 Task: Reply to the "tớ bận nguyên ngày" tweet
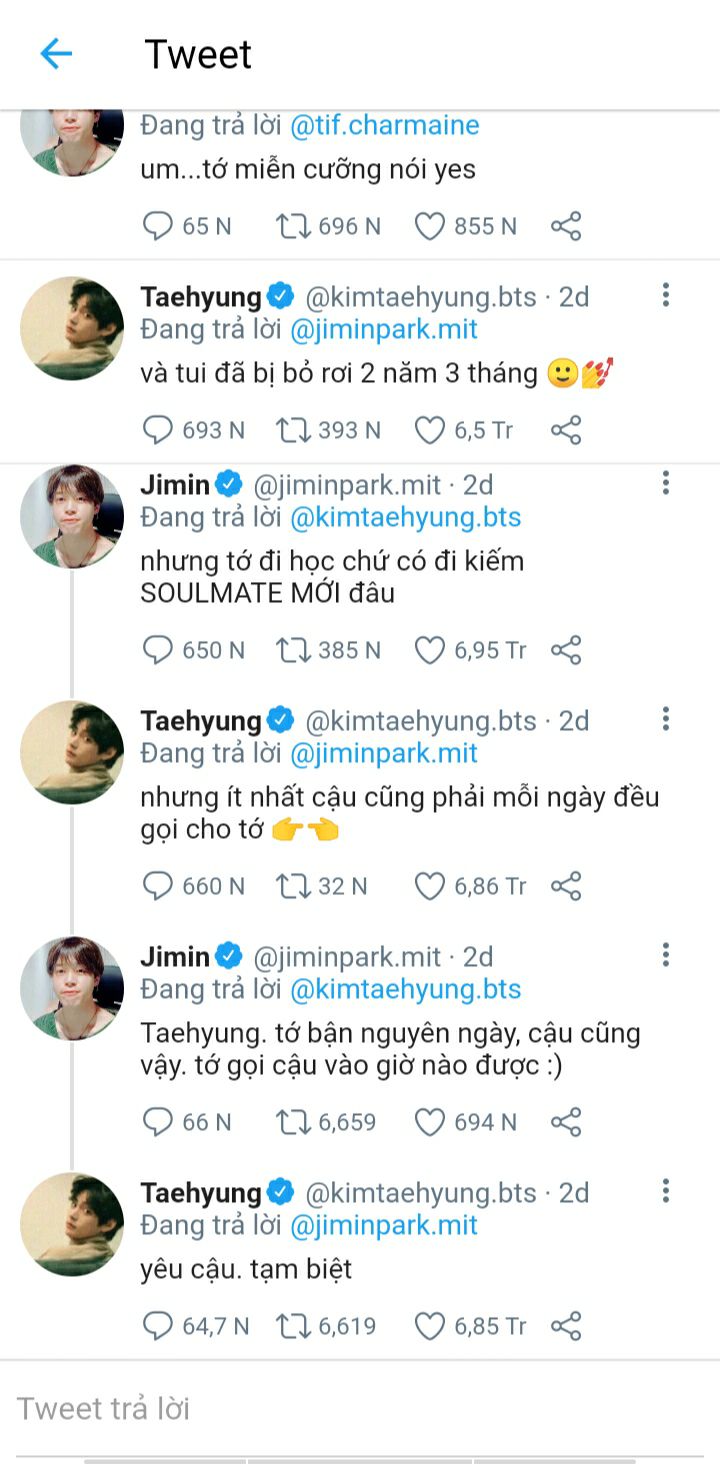(158, 1122)
